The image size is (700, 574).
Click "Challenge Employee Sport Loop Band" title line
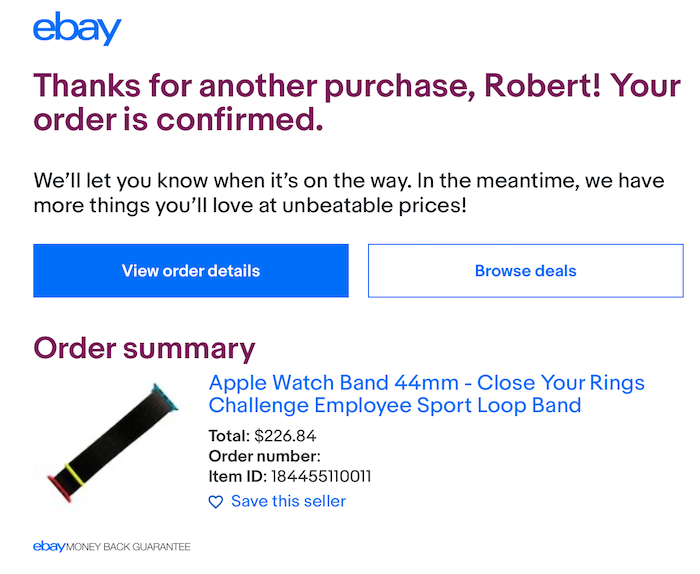[395, 405]
